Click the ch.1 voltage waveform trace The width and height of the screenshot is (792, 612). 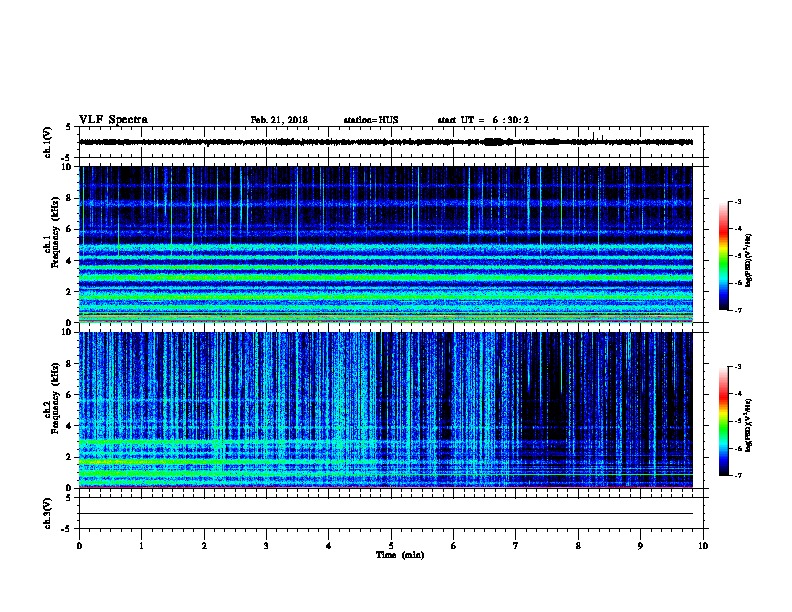pyautogui.click(x=386, y=142)
